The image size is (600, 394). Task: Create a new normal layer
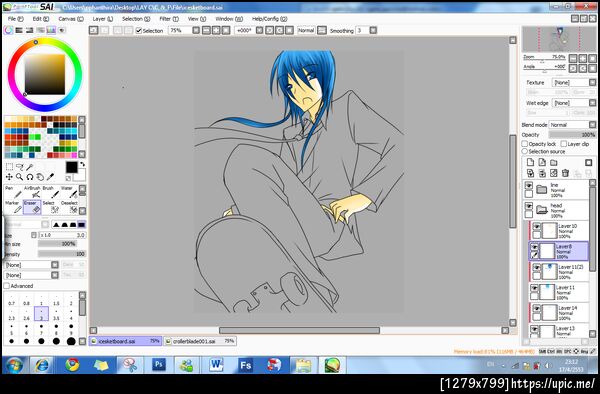coord(530,163)
